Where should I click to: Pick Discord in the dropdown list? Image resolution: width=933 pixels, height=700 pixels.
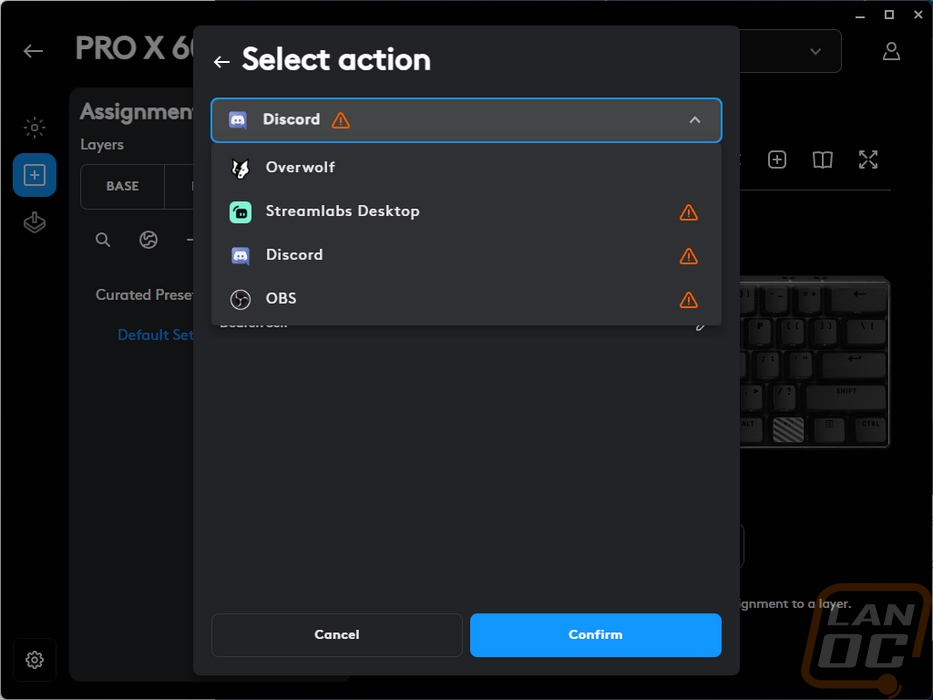click(x=466, y=255)
